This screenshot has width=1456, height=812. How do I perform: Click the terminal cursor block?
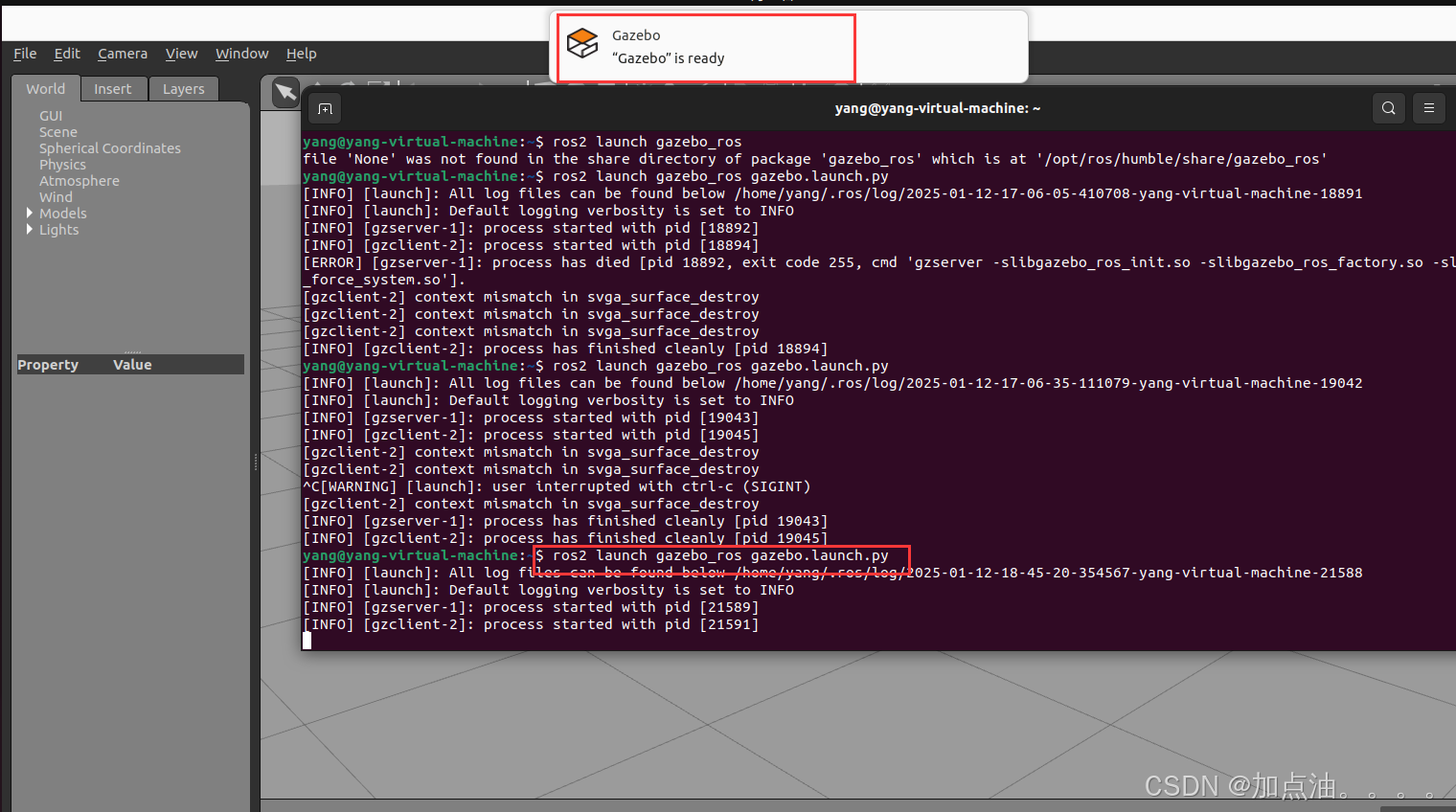(x=307, y=641)
